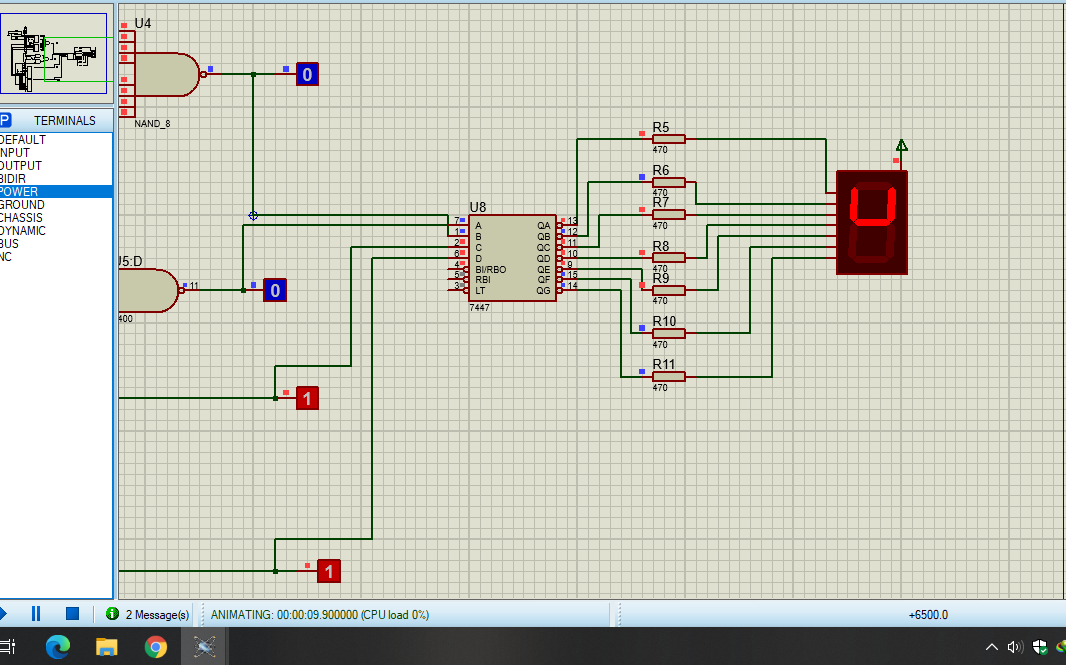Click the schematic overview thumbnail preview
Viewport: 1066px width, 665px height.
tap(54, 51)
